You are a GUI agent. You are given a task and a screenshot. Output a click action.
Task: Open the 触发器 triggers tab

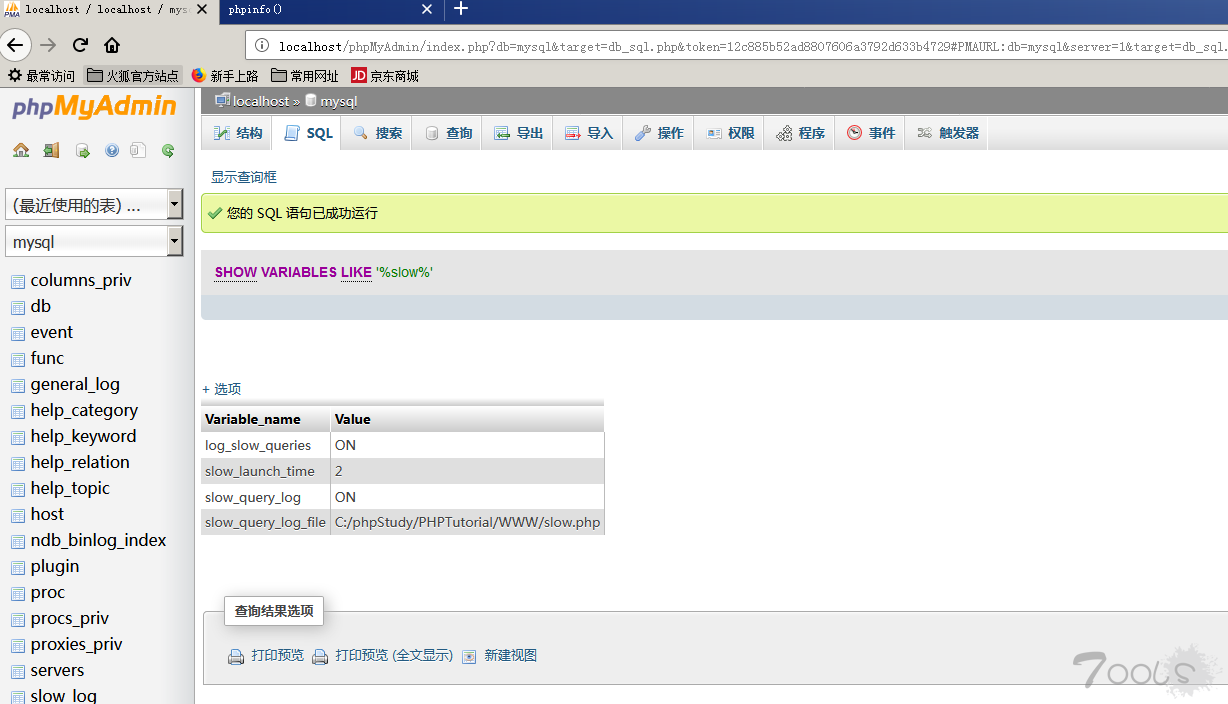(x=946, y=133)
